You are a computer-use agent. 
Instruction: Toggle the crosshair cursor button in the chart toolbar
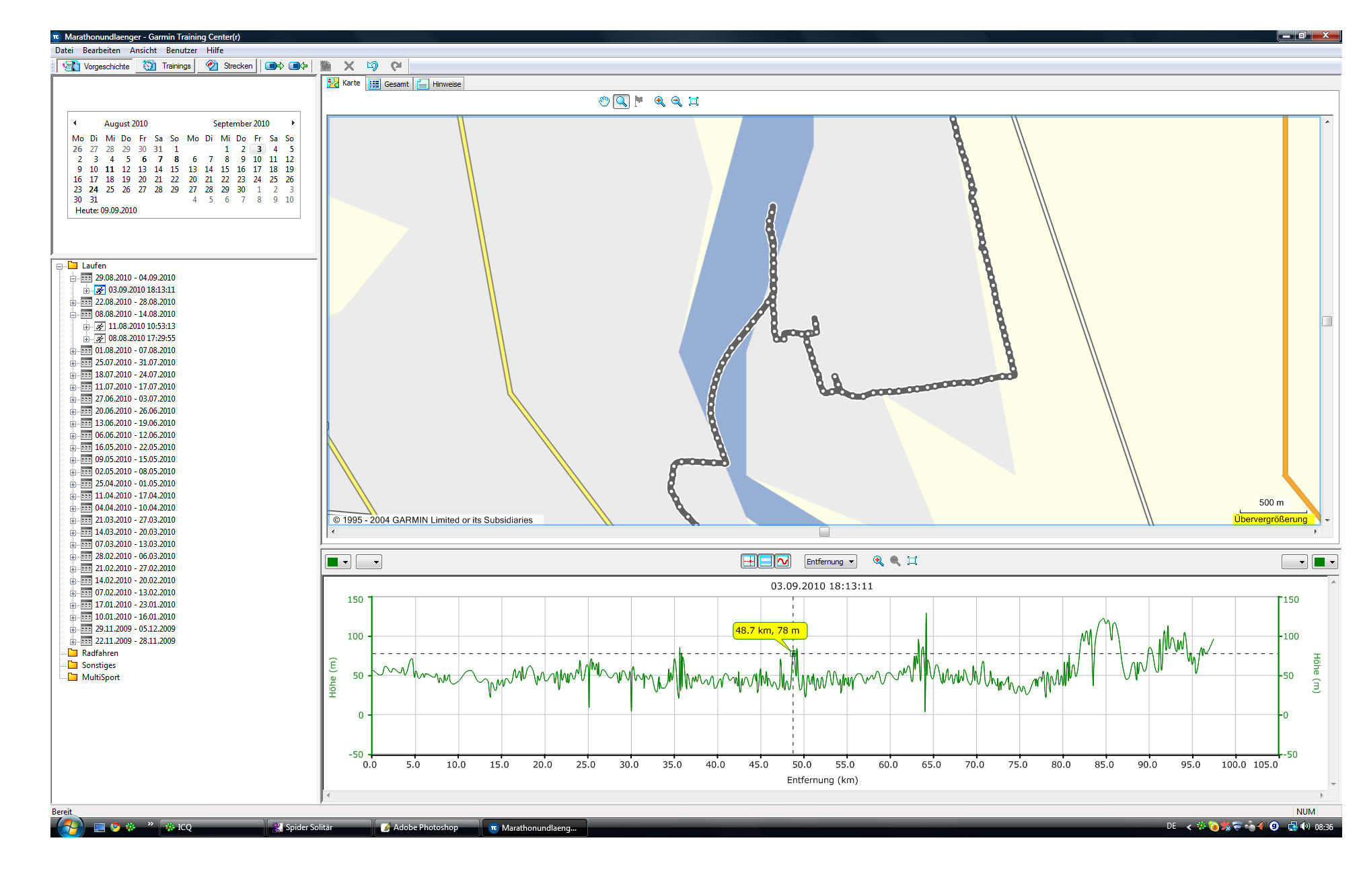pyautogui.click(x=748, y=561)
